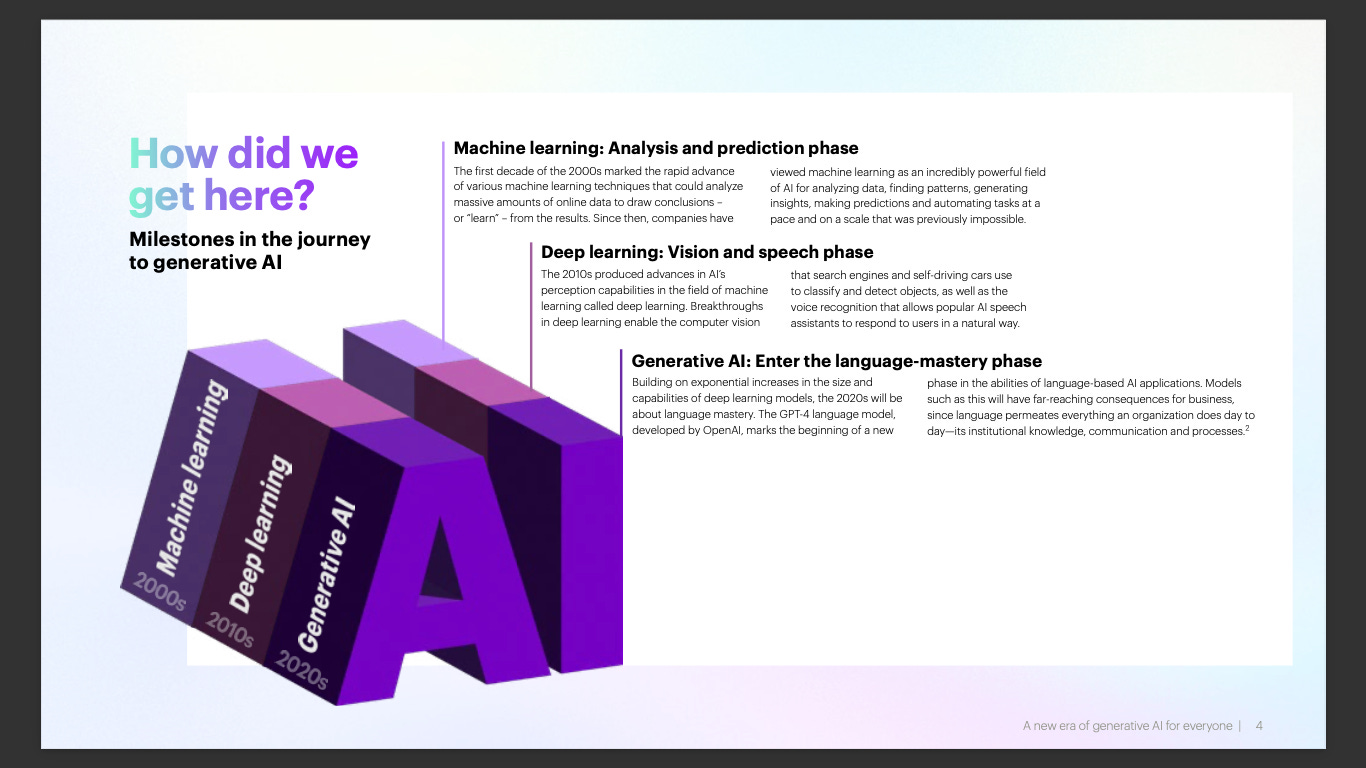The image size is (1366, 768).
Task: Click the slide page number 4
Action: (1259, 726)
